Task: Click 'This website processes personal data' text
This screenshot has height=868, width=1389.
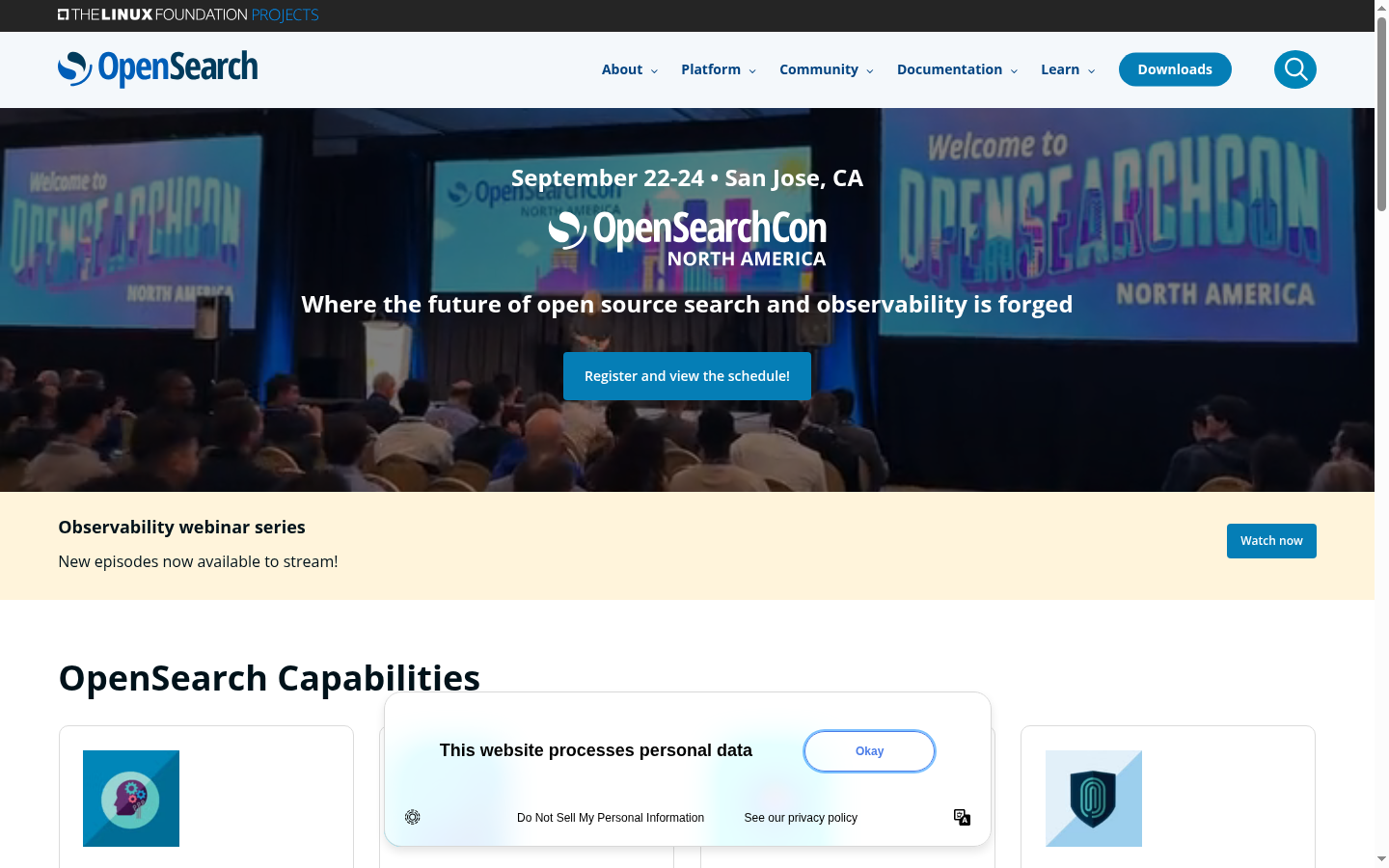Action: tap(596, 750)
